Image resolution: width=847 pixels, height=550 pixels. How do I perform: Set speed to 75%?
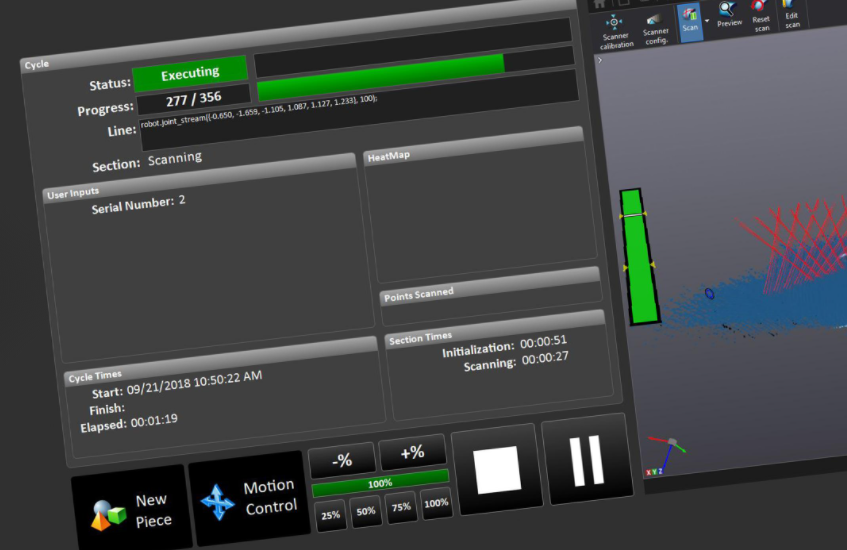pyautogui.click(x=401, y=507)
